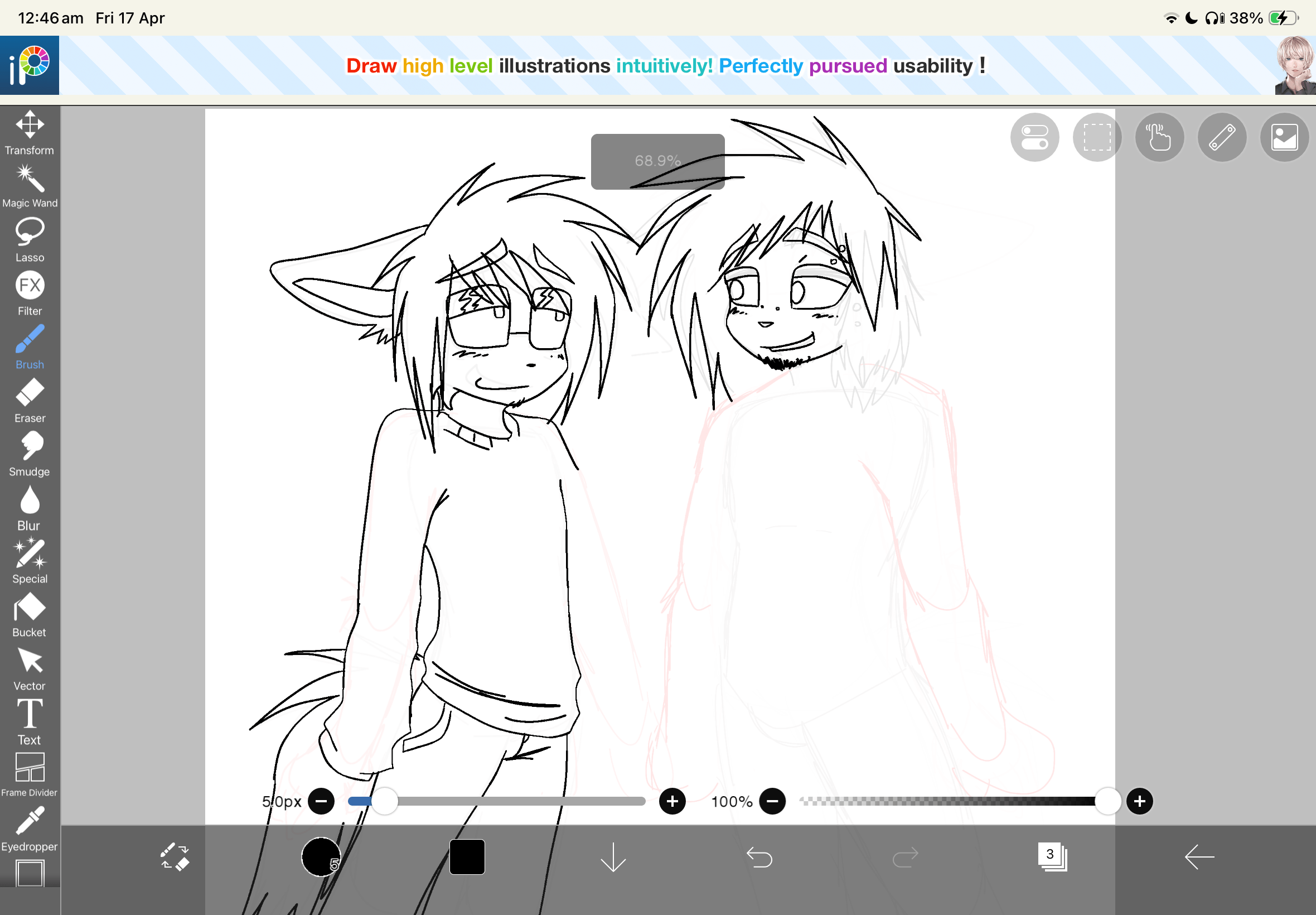1316x915 pixels.
Task: Switch between brush and eraser
Action: (174, 857)
